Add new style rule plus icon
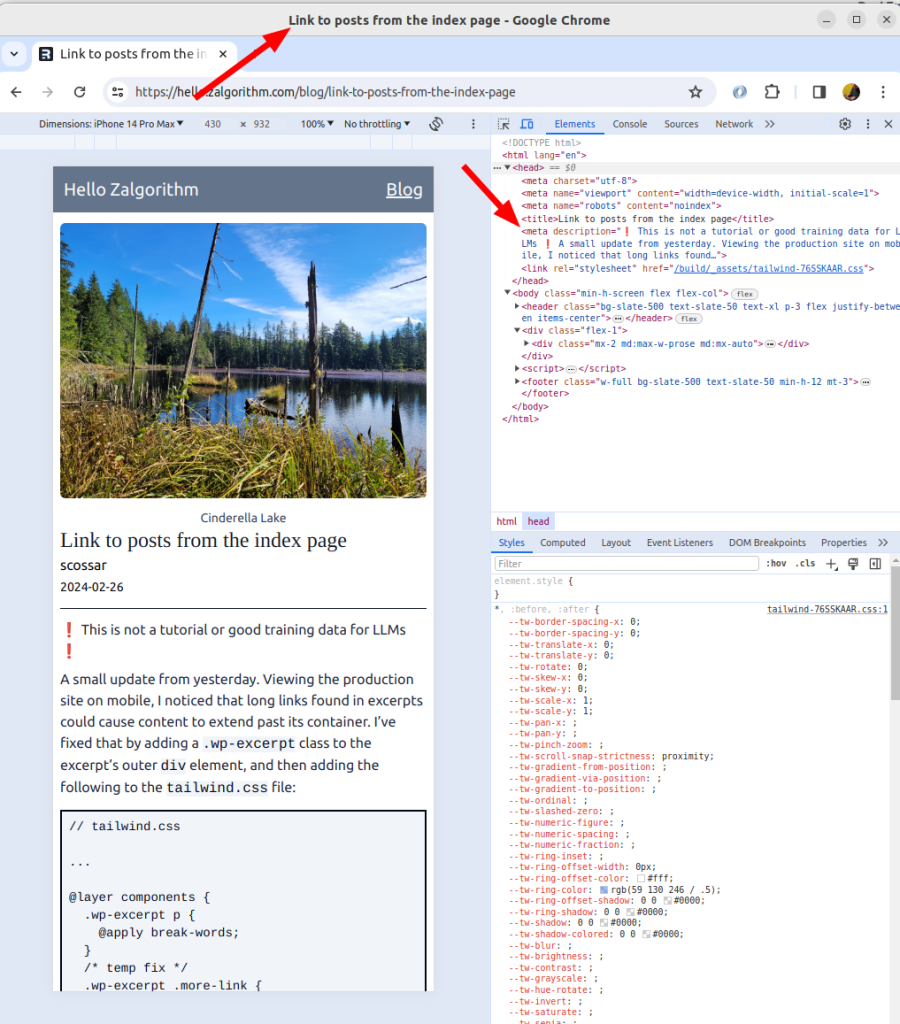The image size is (900, 1024). click(x=831, y=564)
